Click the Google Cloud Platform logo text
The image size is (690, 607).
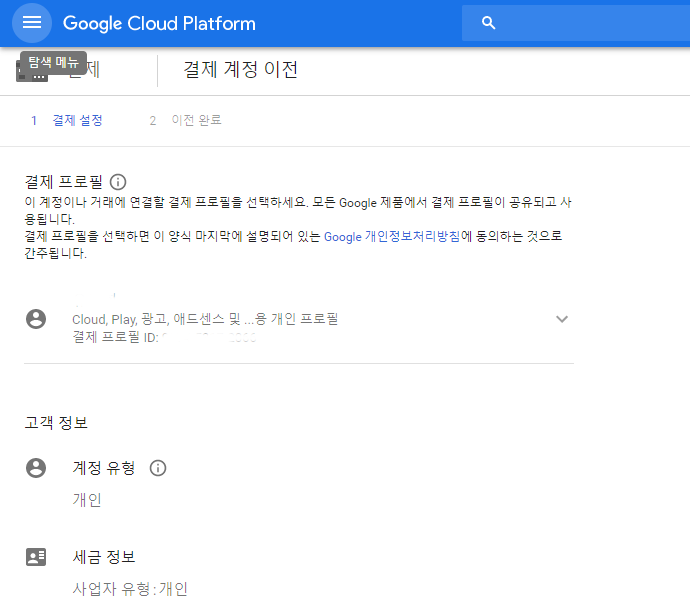[x=159, y=23]
